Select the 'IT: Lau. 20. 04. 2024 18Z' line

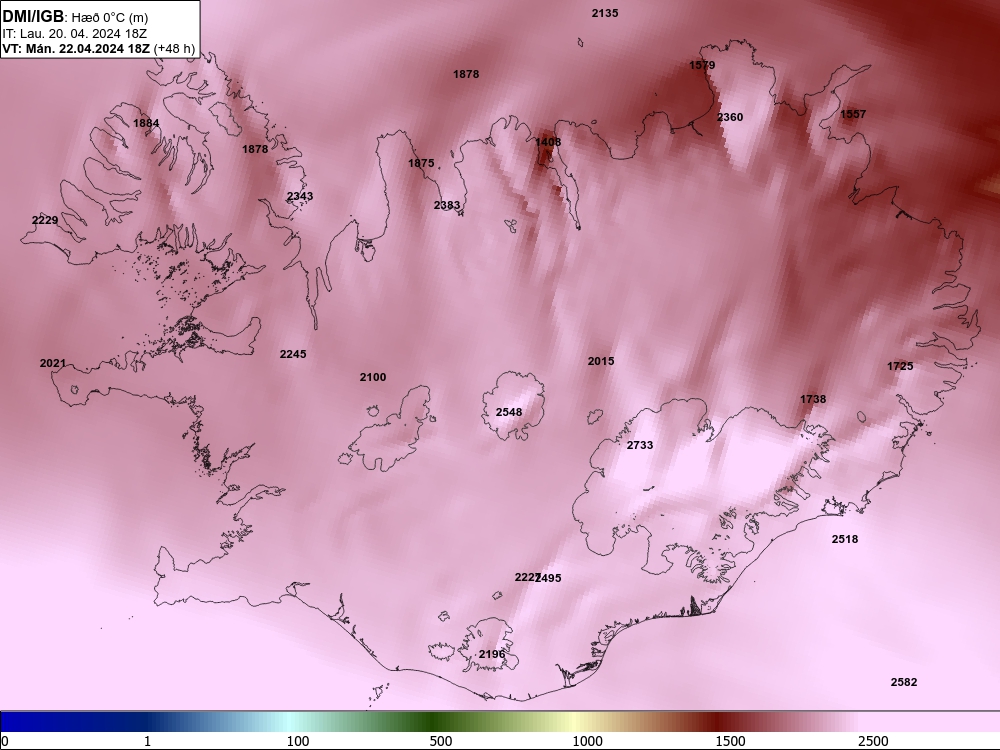point(75,34)
